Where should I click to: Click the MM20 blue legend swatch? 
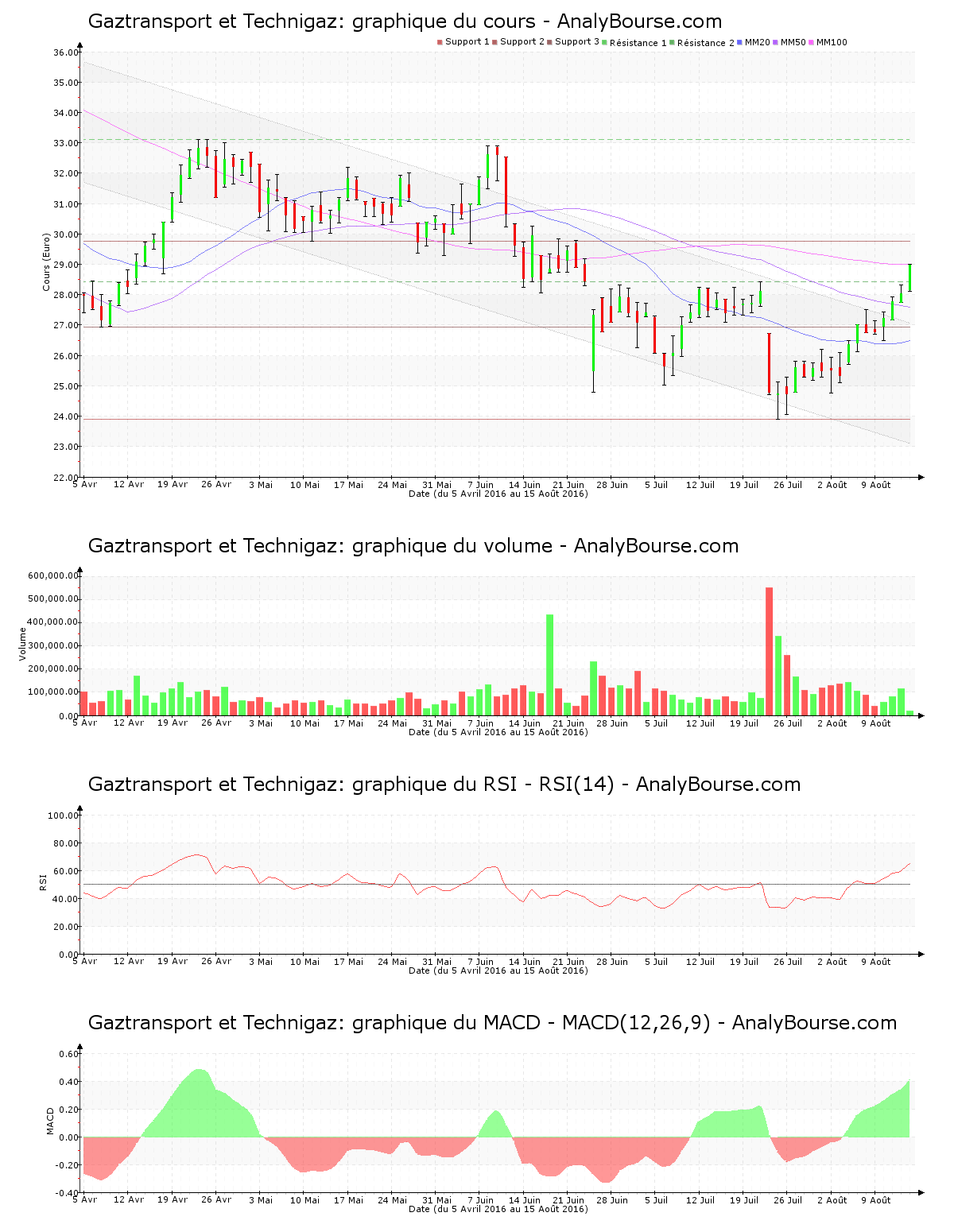(x=740, y=42)
